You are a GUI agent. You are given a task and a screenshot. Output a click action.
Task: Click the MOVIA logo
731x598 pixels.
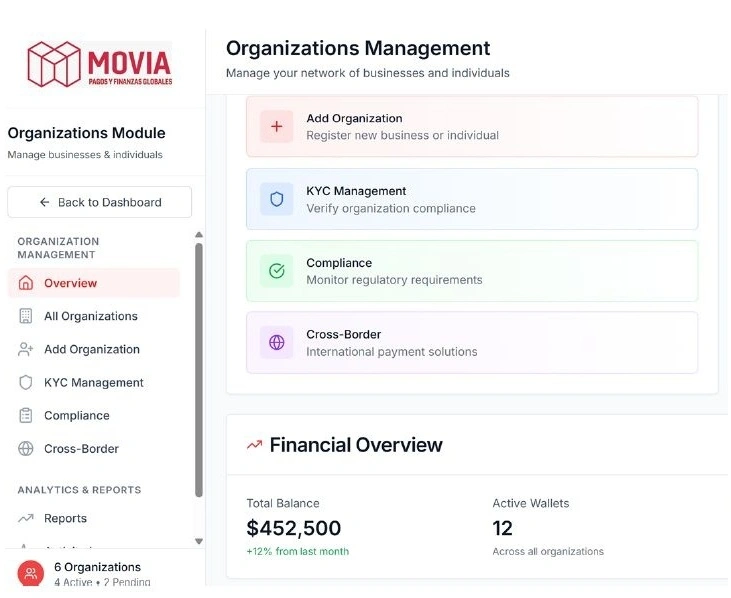(x=100, y=64)
